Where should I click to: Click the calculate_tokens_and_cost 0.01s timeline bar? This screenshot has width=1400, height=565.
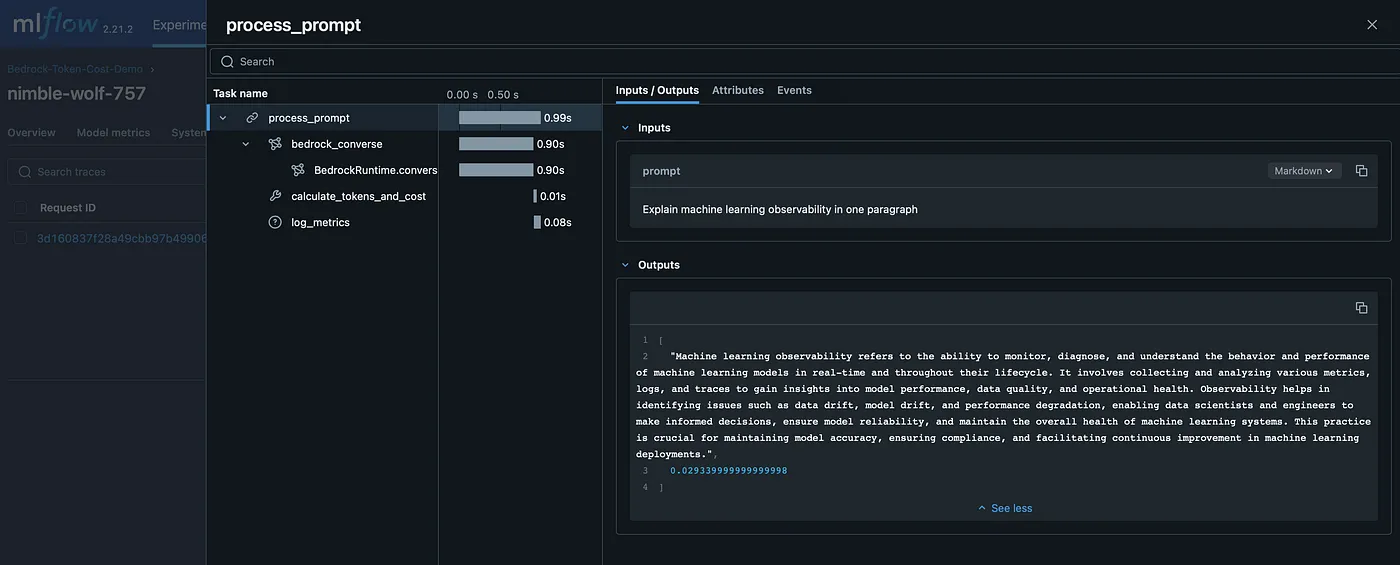(x=535, y=196)
